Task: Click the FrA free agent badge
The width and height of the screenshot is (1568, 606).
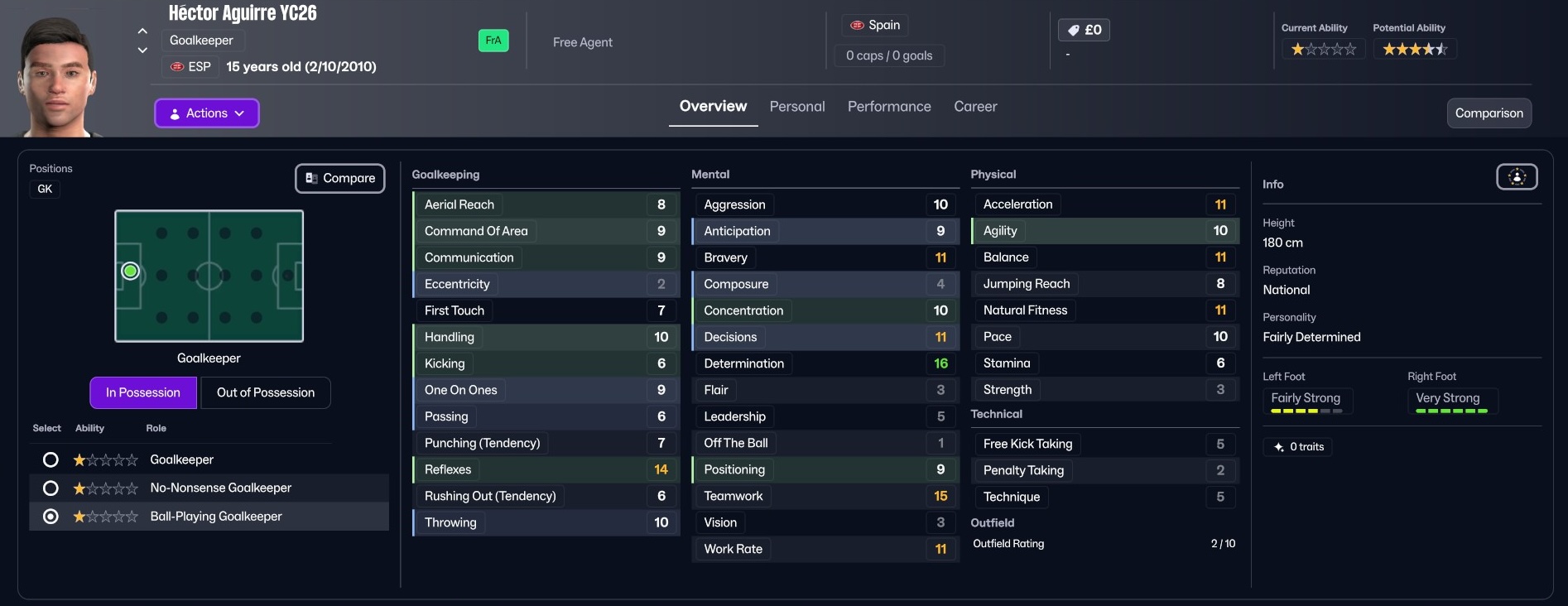Action: pyautogui.click(x=493, y=41)
